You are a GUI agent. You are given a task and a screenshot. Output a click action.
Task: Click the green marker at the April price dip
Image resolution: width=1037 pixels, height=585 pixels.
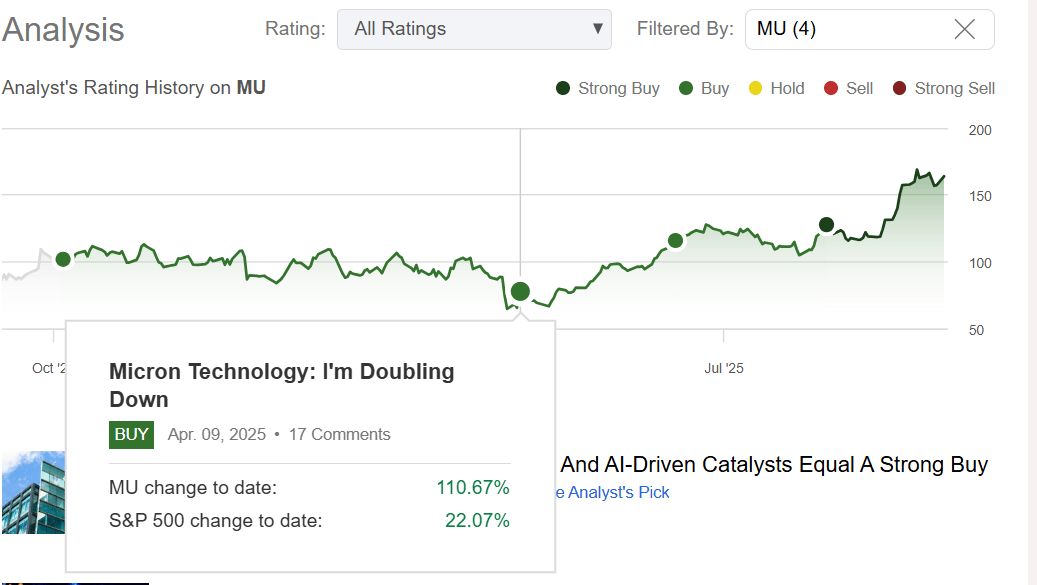click(520, 291)
